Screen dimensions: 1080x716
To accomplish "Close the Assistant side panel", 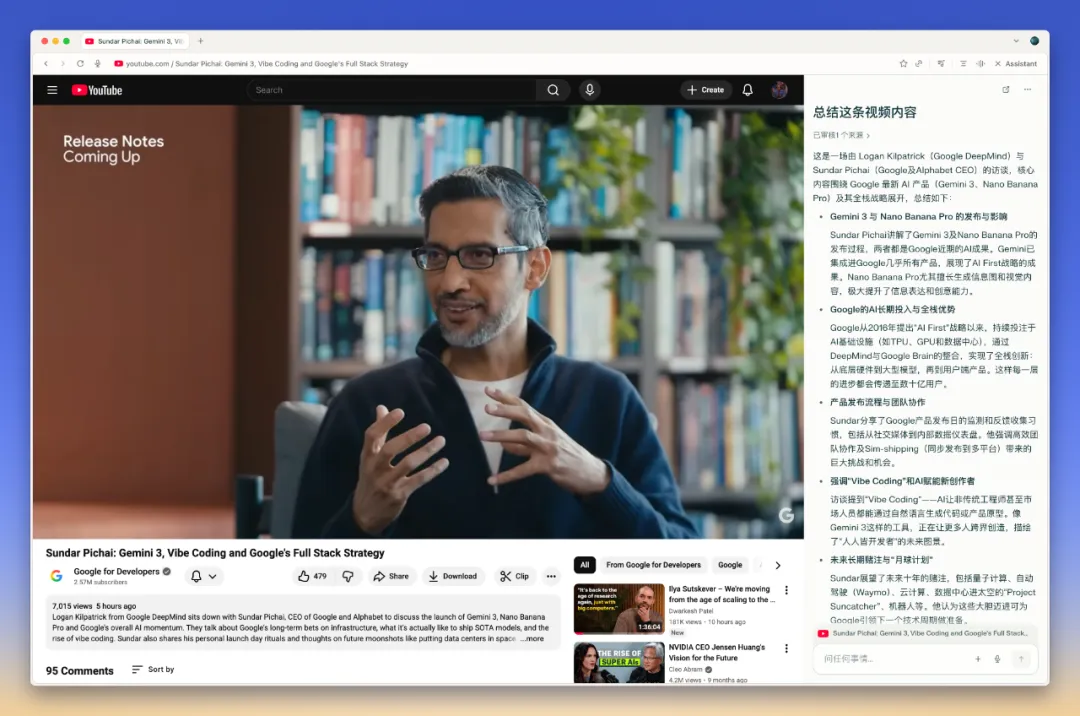I will click(x=997, y=63).
